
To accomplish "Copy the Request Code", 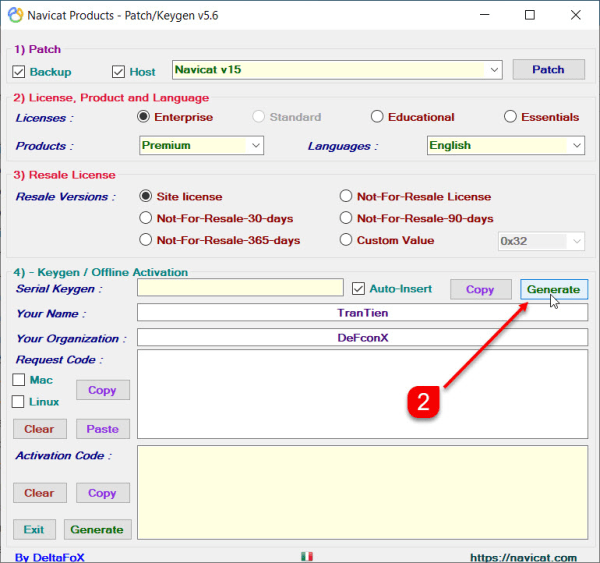I will (103, 390).
